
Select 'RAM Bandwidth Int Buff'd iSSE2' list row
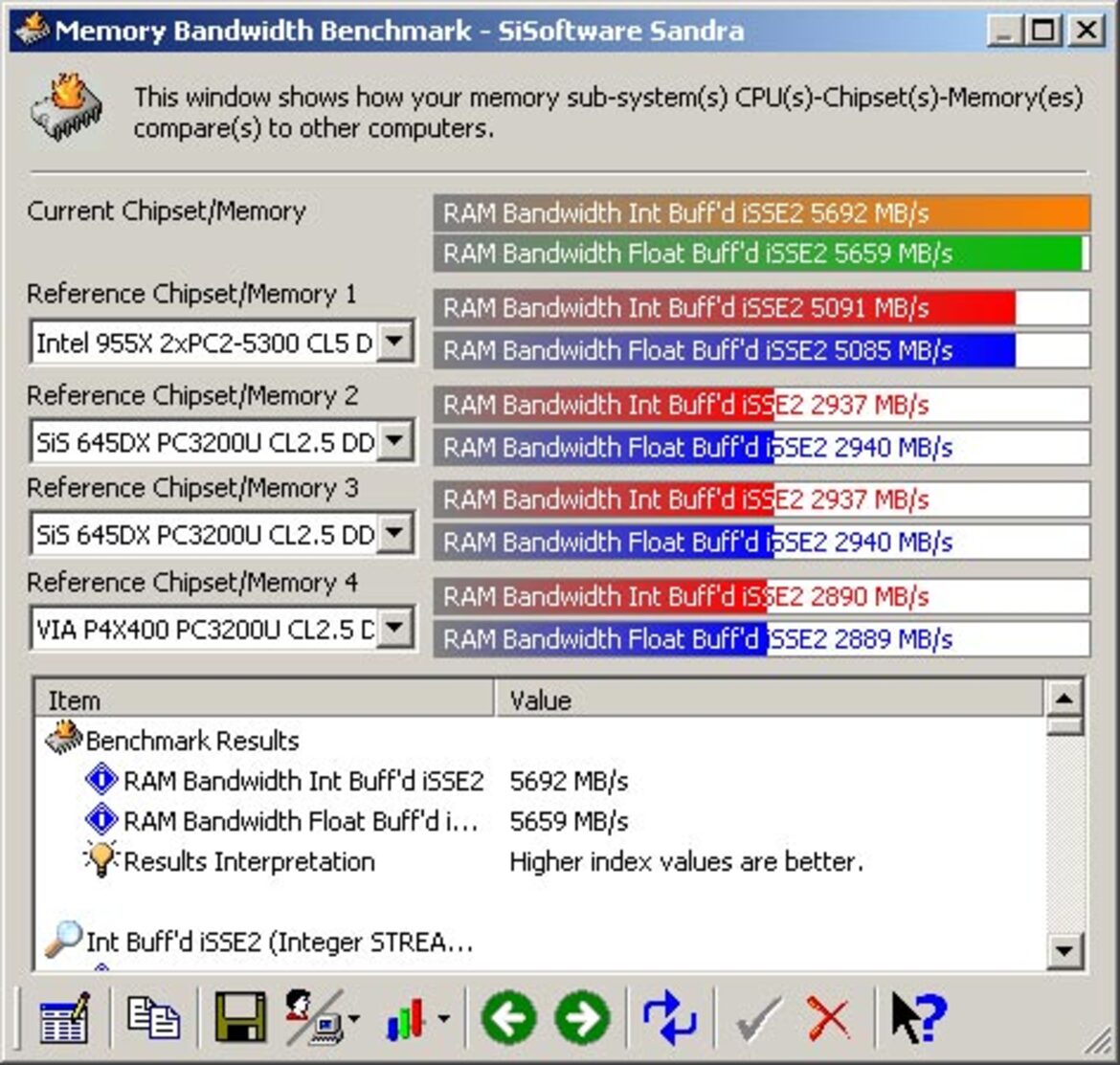[303, 780]
